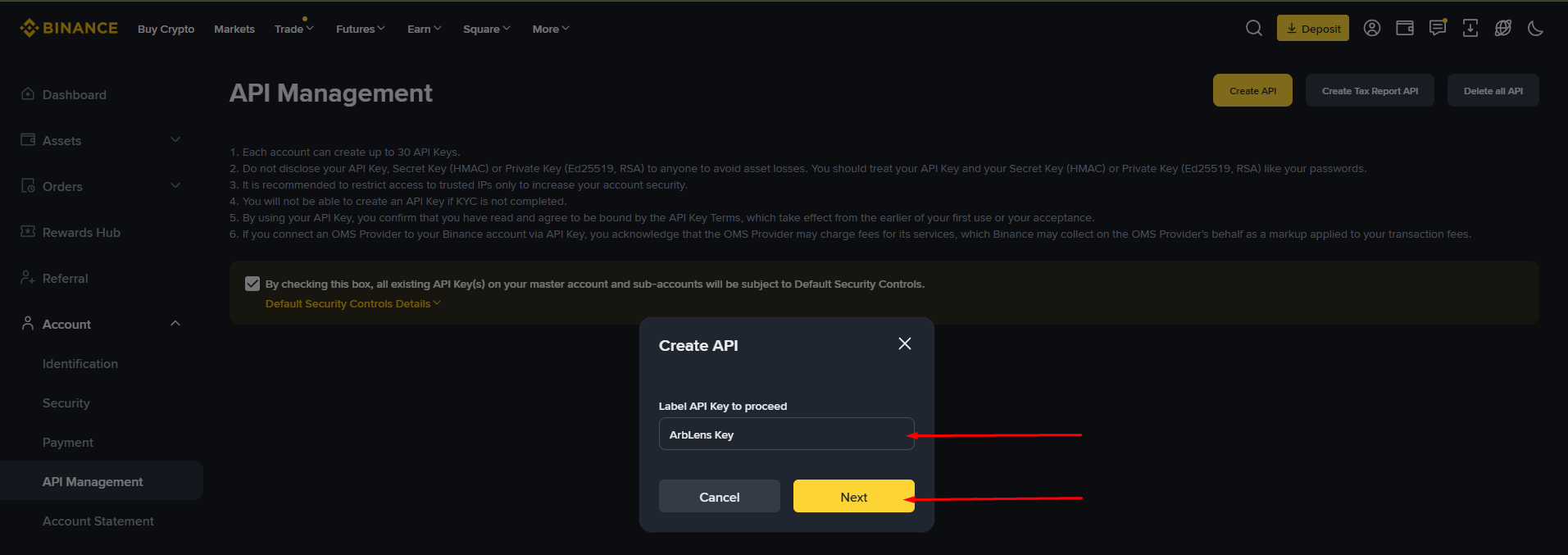
Task: Click the Create API dialog title
Action: click(x=698, y=345)
